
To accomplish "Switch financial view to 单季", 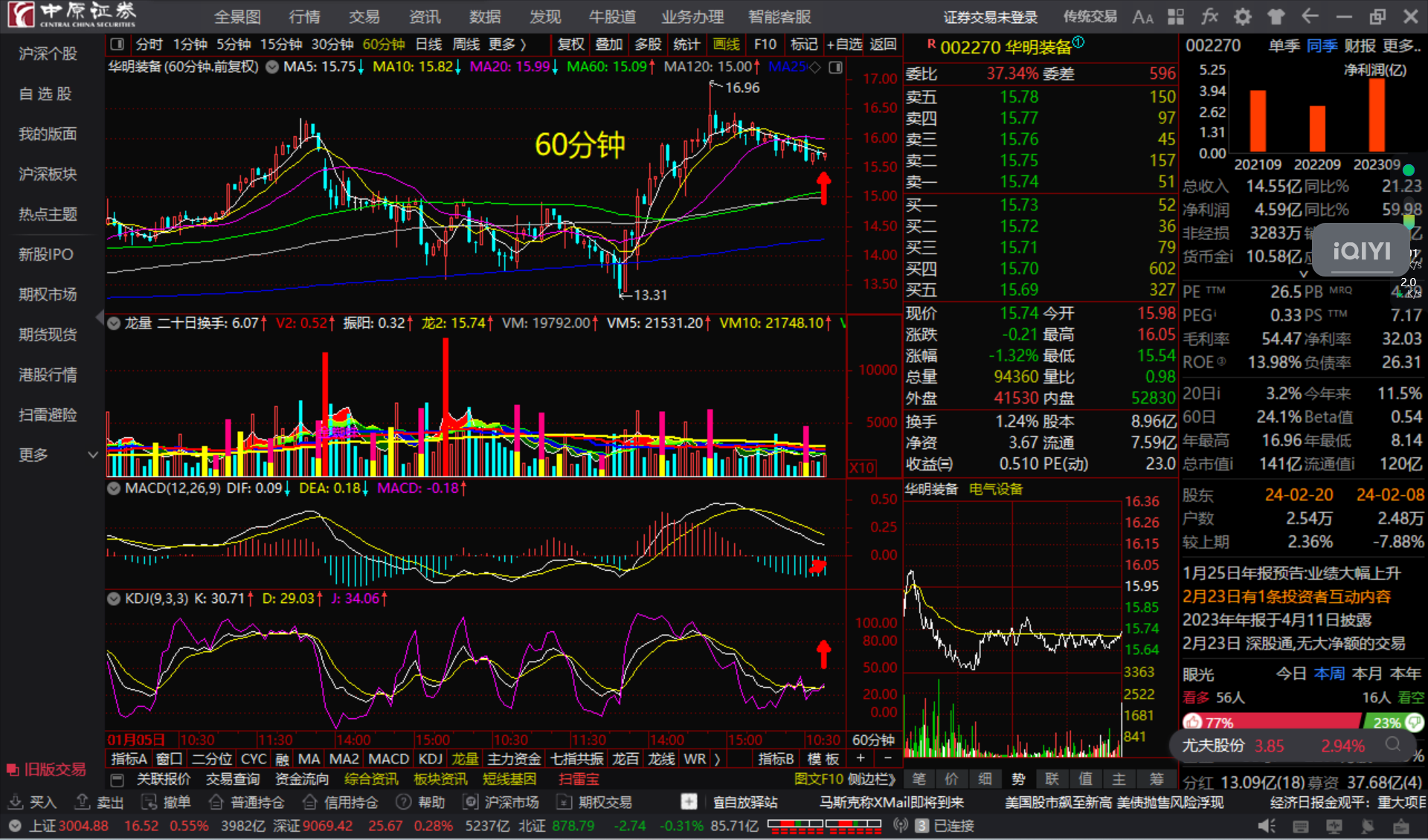I will click(x=1284, y=46).
